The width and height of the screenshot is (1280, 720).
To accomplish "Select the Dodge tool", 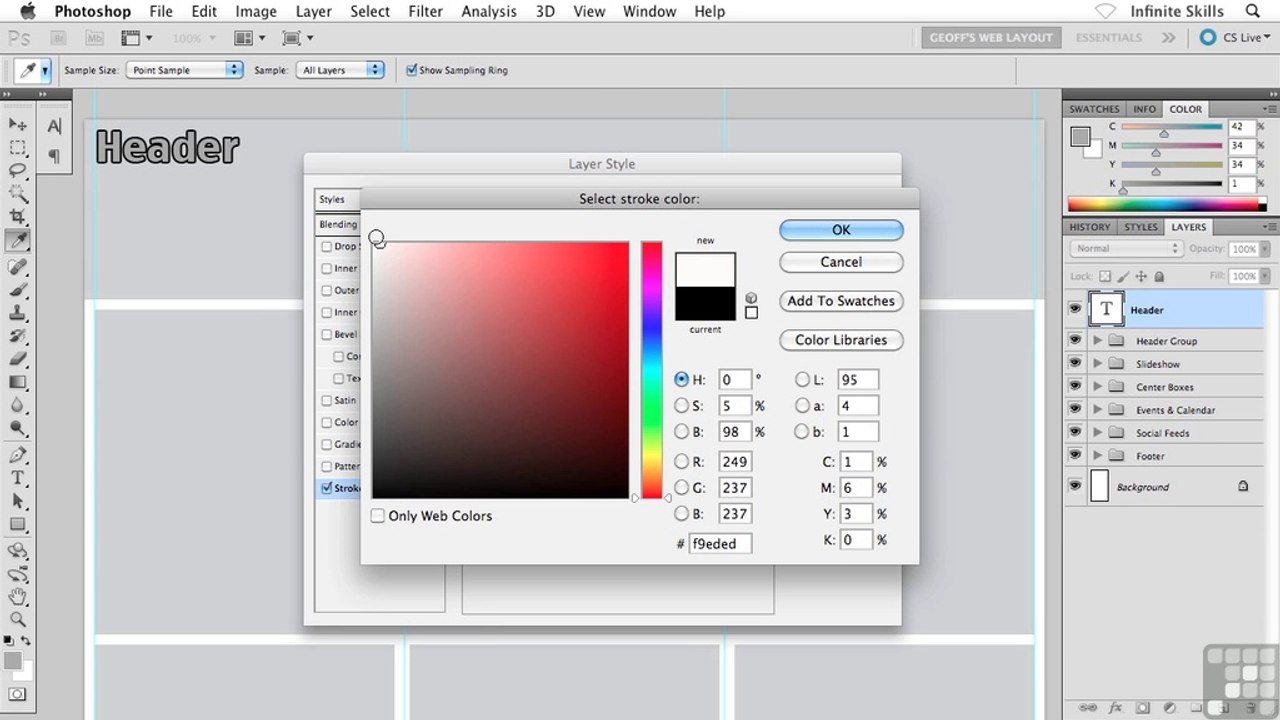I will click(x=18, y=427).
